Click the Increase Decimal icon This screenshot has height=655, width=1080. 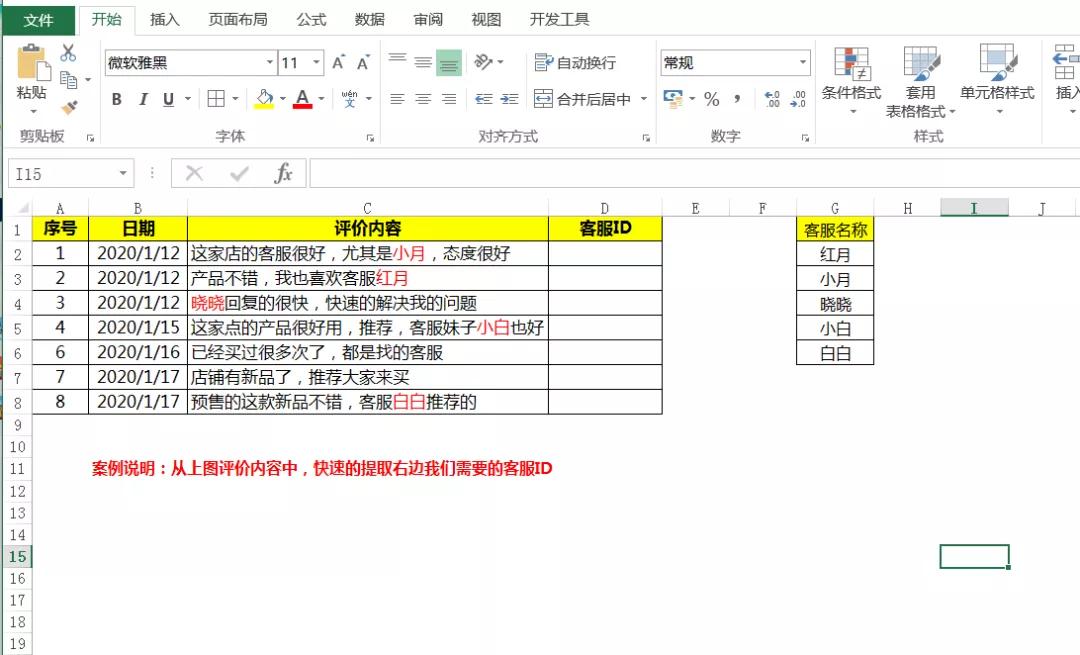pos(770,98)
